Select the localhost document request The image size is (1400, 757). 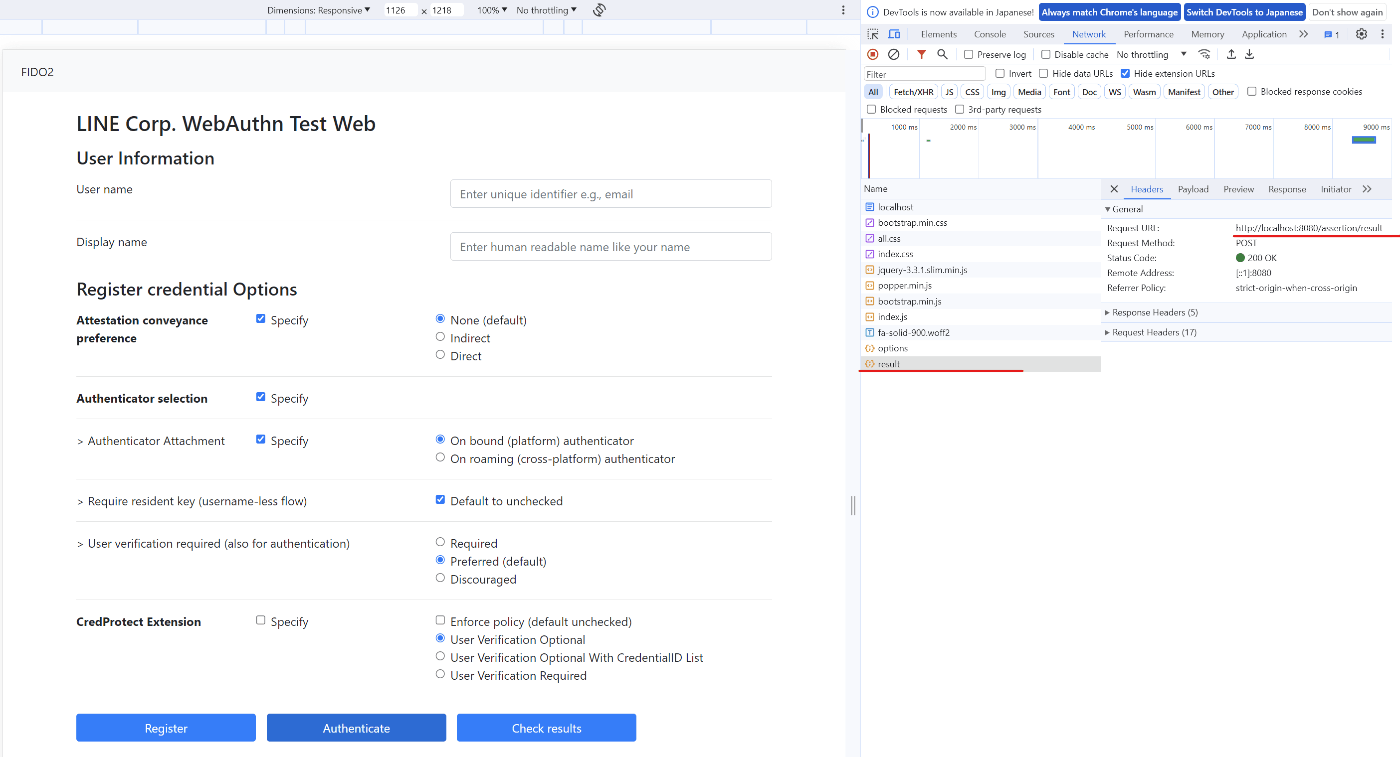click(980, 207)
